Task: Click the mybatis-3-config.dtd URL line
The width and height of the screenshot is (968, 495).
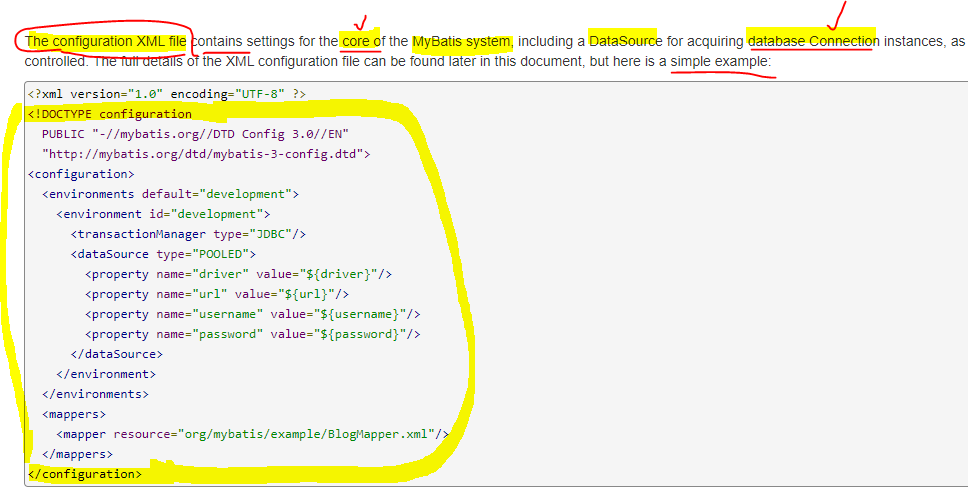Action: click(206, 154)
